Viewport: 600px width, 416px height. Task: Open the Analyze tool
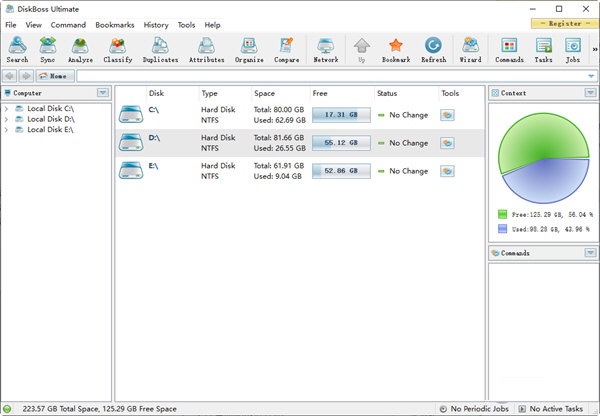tap(80, 50)
